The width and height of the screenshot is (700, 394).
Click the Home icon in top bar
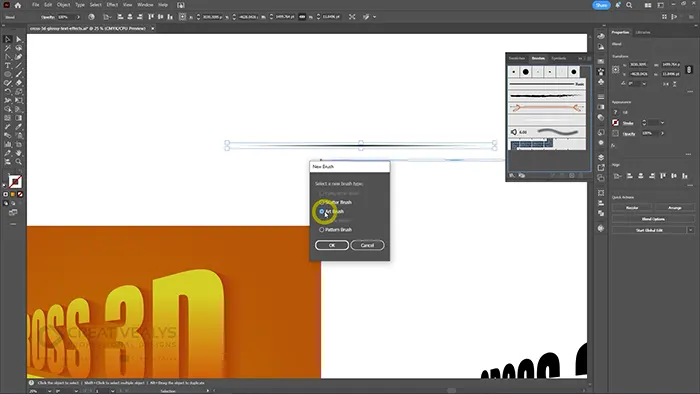point(18,5)
